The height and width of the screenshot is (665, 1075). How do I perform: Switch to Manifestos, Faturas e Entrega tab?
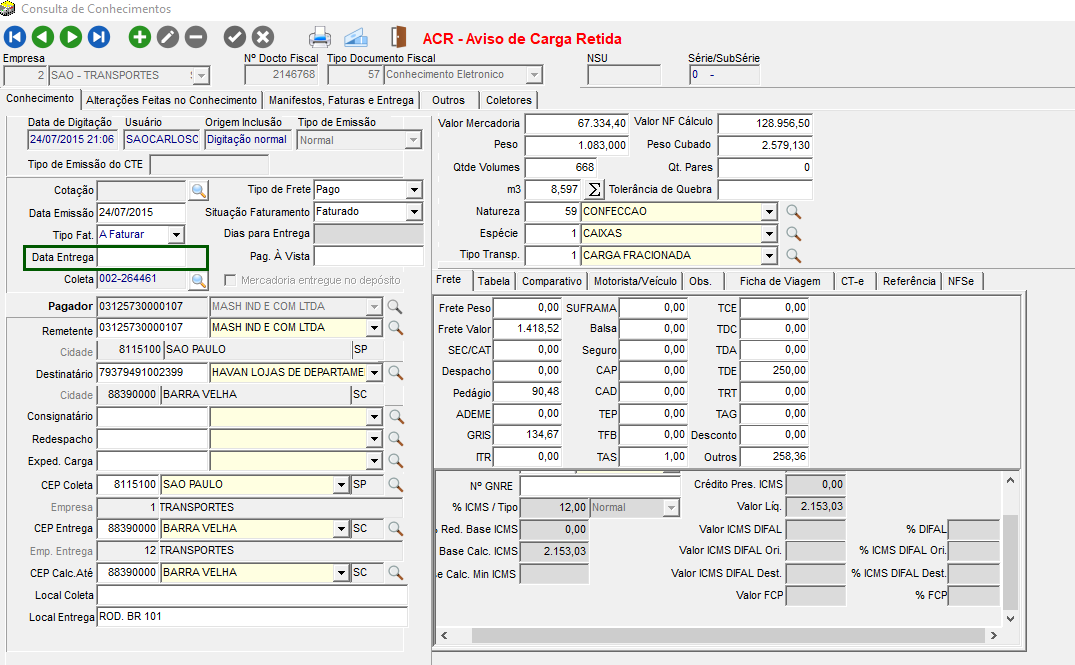[x=341, y=100]
